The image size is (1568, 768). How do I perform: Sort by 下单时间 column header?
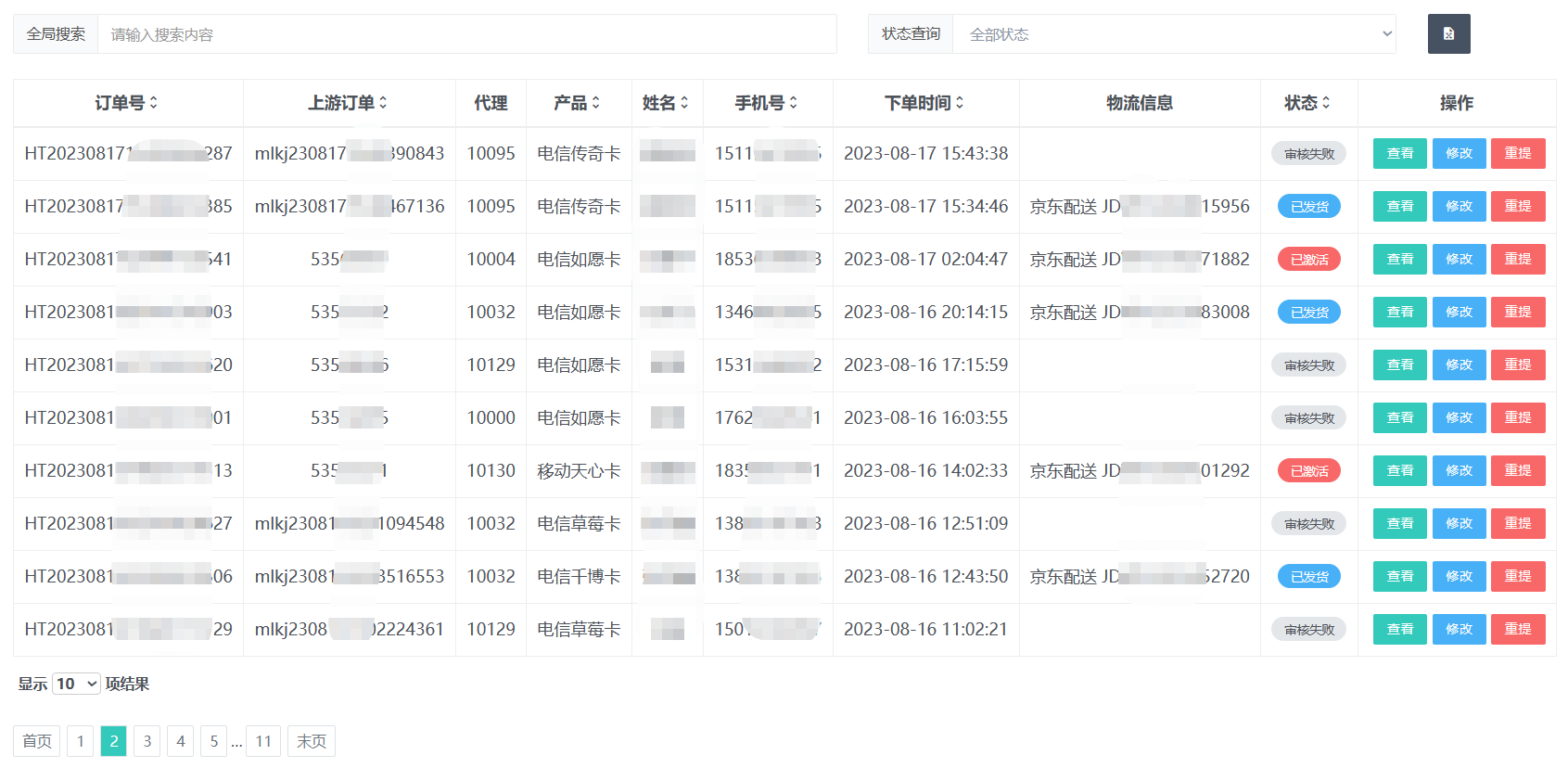(925, 103)
